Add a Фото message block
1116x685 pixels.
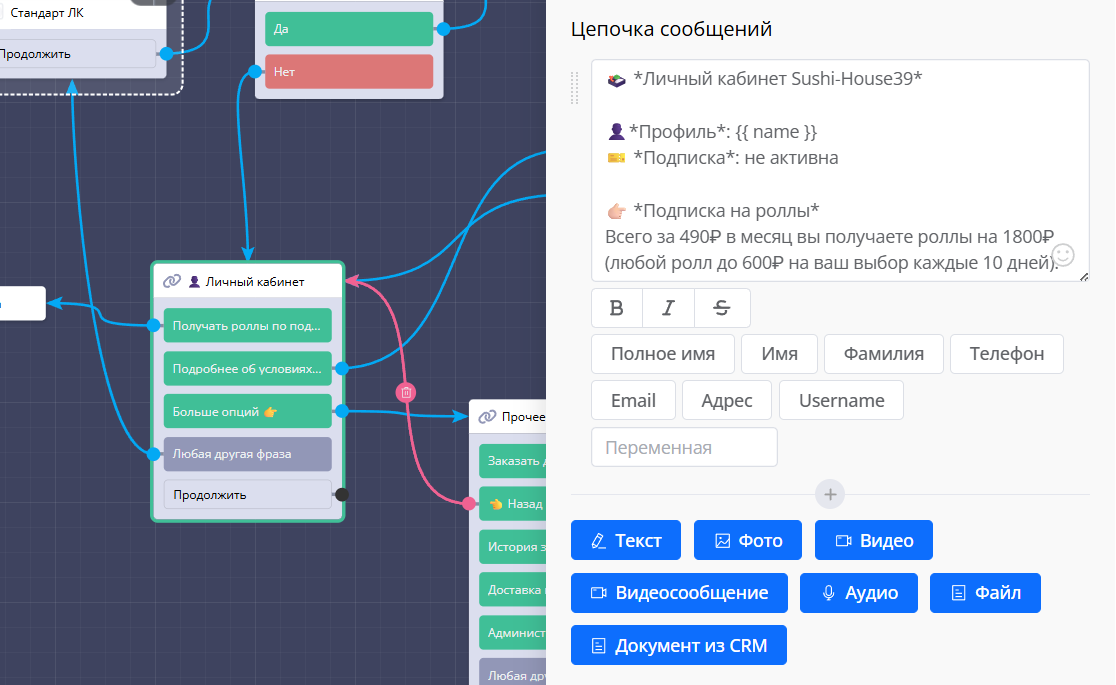click(x=749, y=540)
